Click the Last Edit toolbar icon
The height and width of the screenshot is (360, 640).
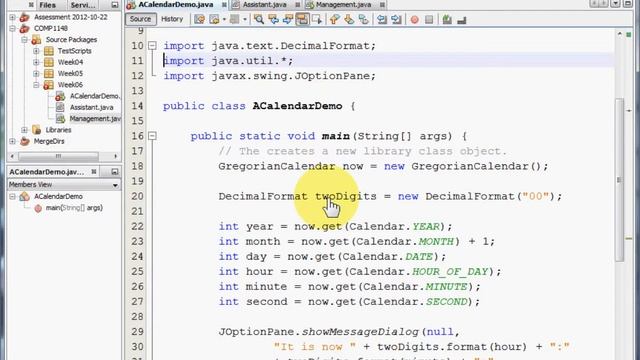tap(199, 19)
